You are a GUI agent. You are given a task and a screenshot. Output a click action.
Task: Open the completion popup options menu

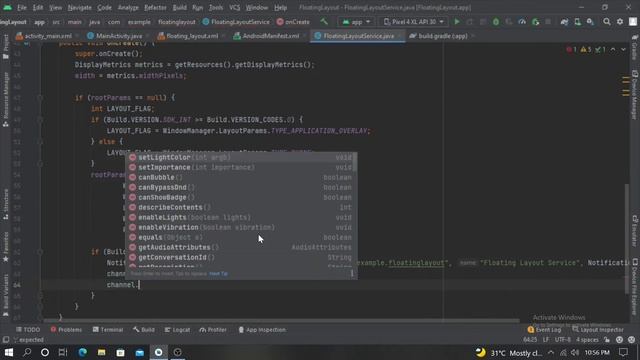click(x=352, y=274)
